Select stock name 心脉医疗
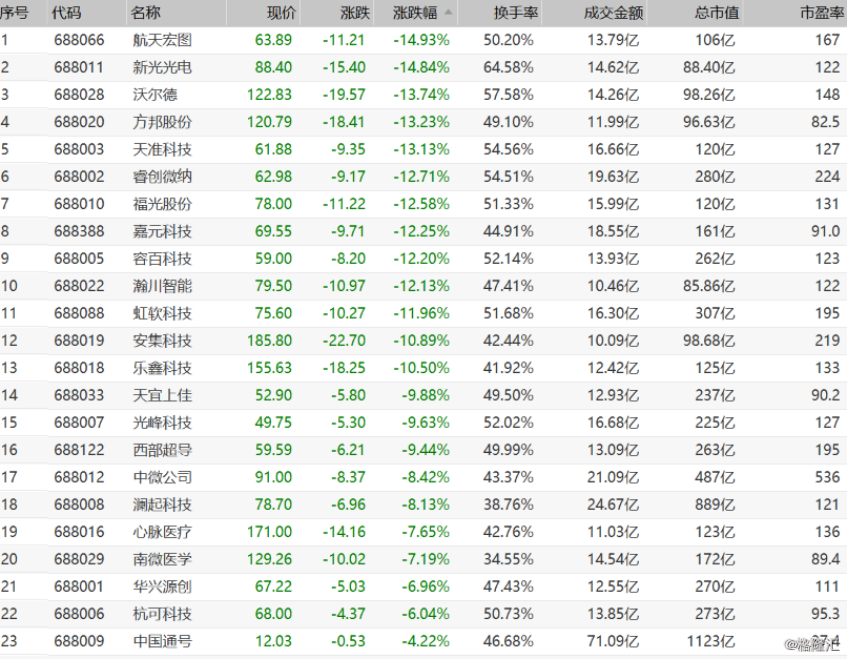847x659 pixels. (162, 532)
